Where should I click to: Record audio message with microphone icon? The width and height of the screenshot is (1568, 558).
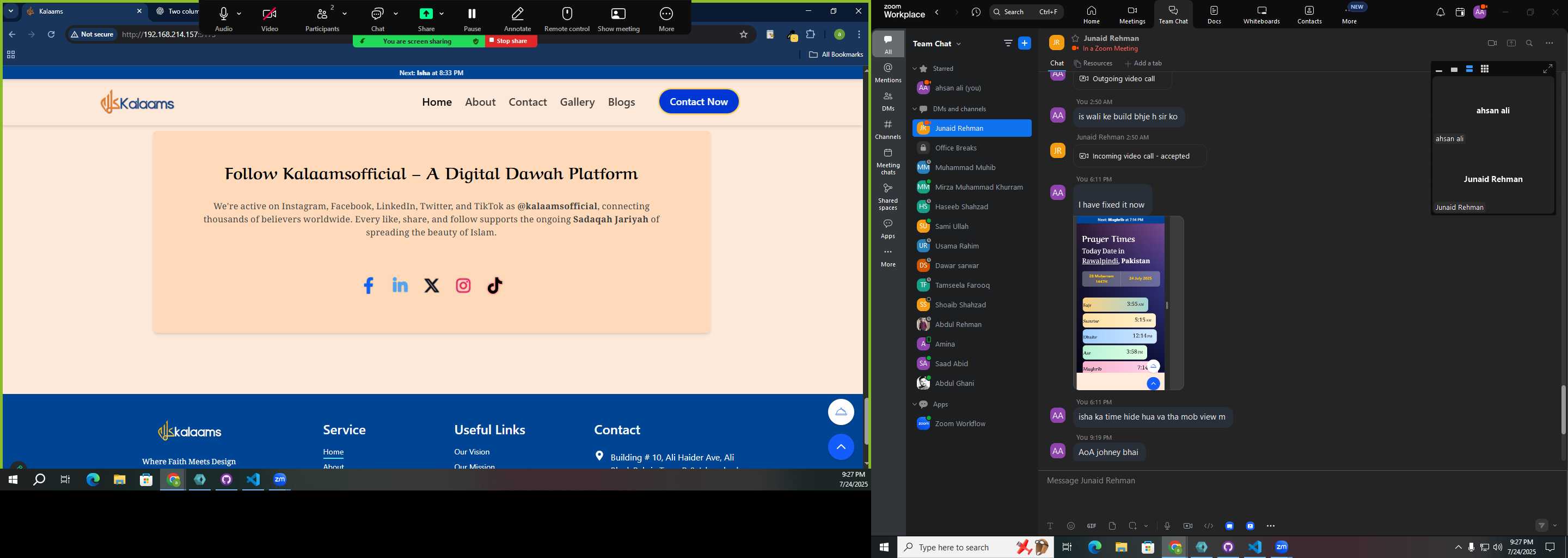tap(1167, 526)
